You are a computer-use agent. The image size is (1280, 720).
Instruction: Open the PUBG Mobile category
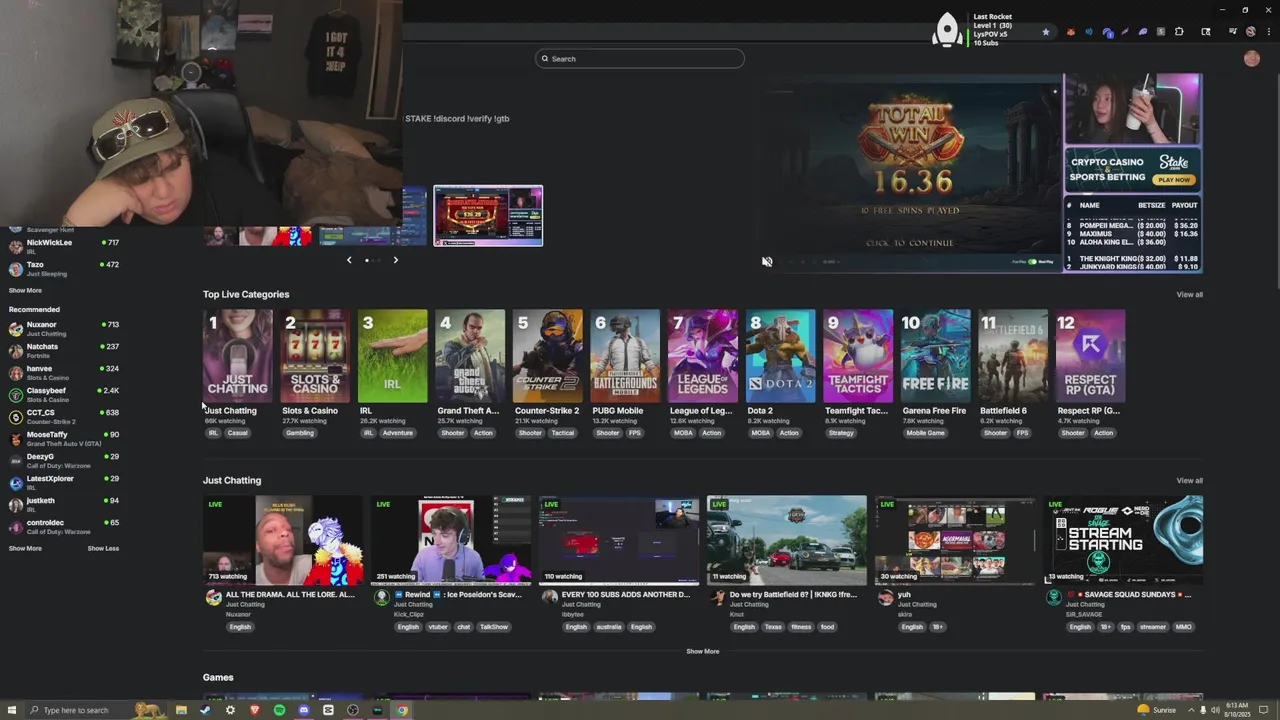pyautogui.click(x=625, y=356)
